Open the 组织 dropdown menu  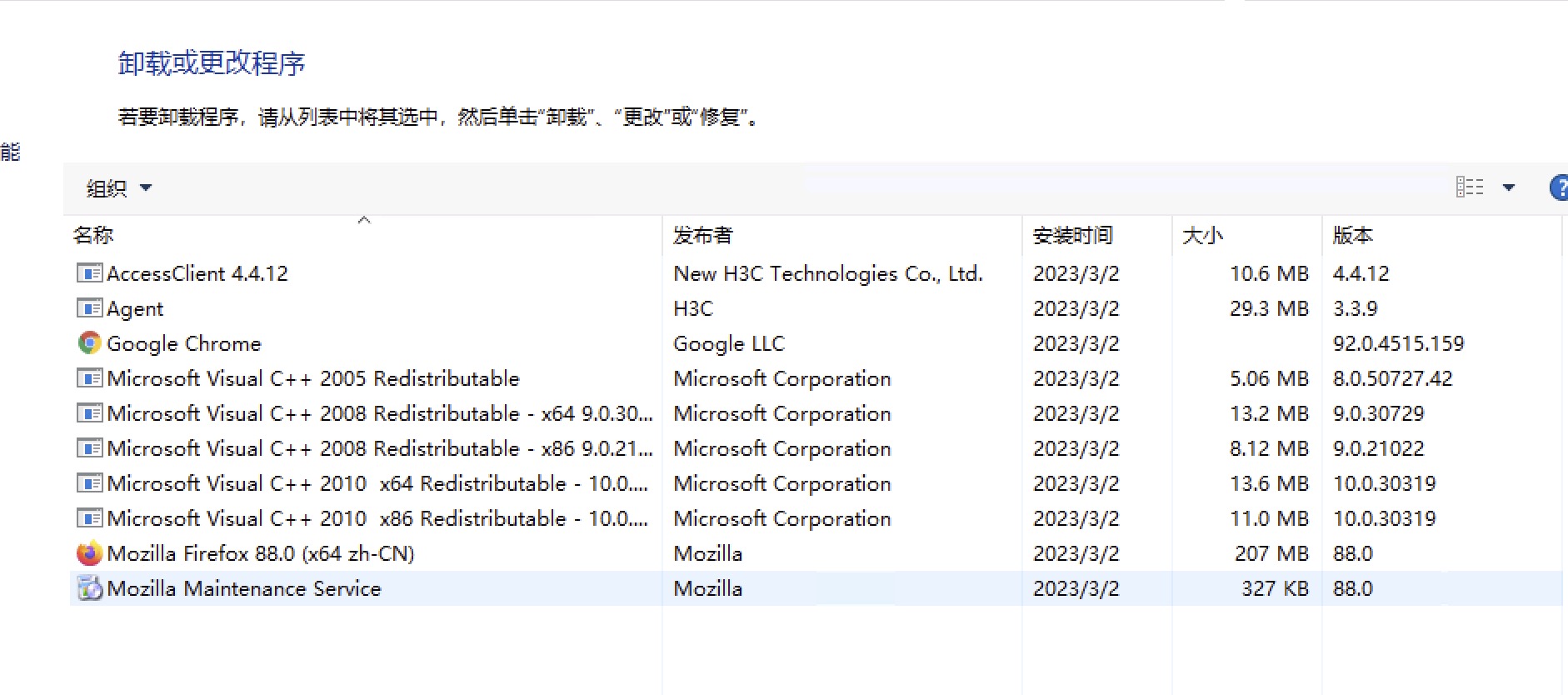(x=118, y=188)
